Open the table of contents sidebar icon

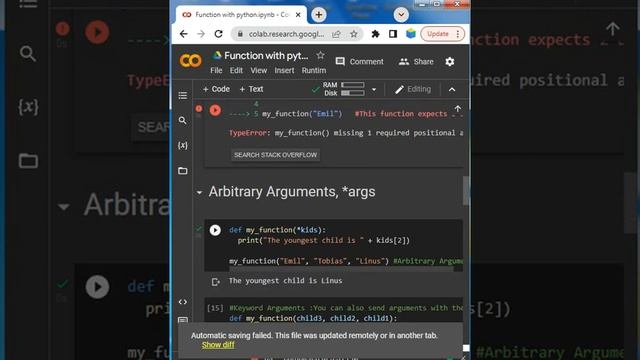click(182, 96)
